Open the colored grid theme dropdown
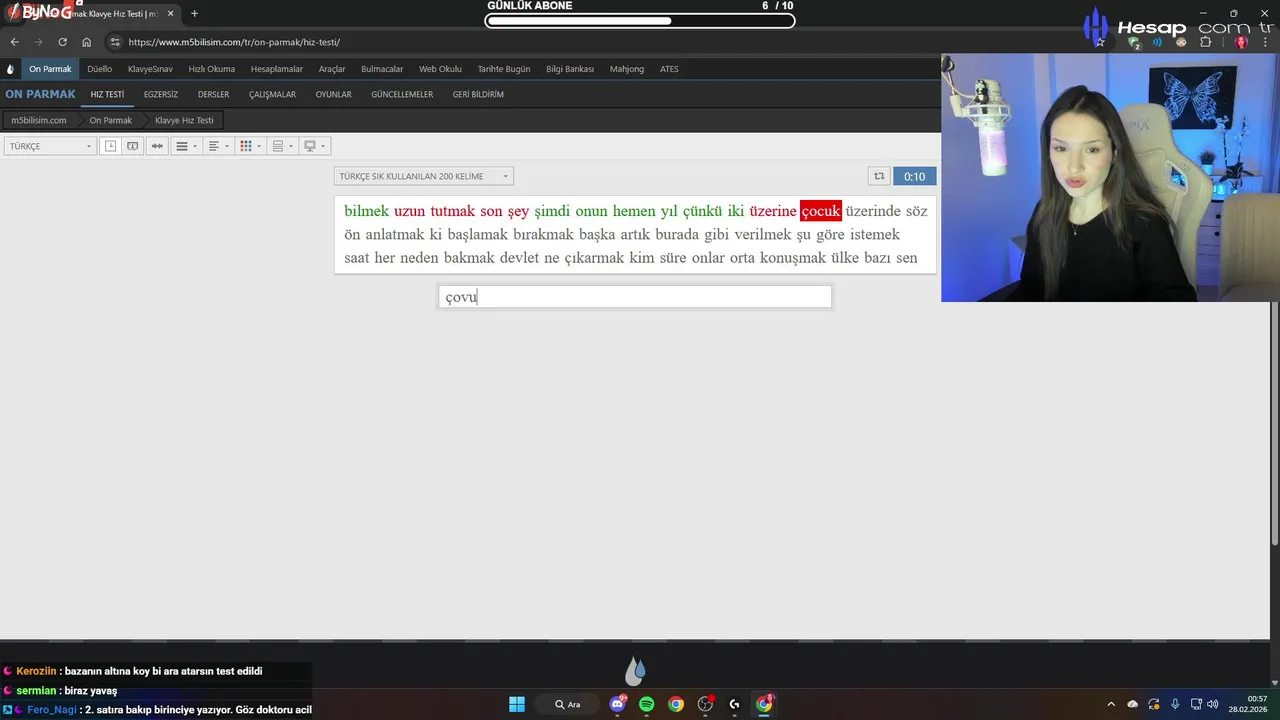The image size is (1280, 720). point(250,146)
